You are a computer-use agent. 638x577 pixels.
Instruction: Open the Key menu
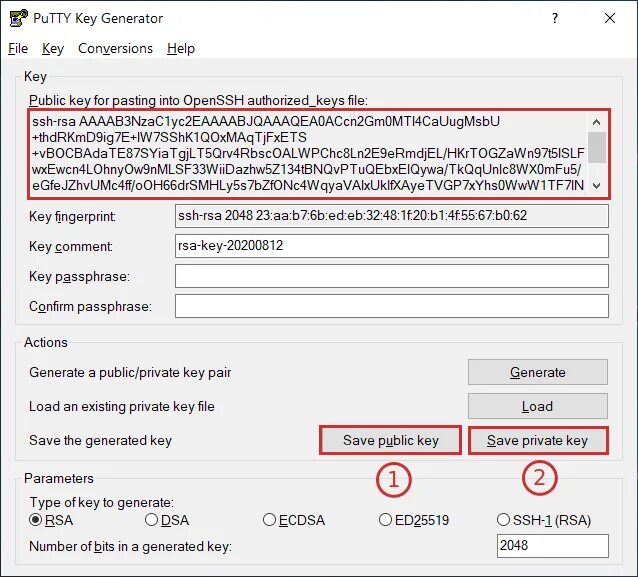click(53, 48)
